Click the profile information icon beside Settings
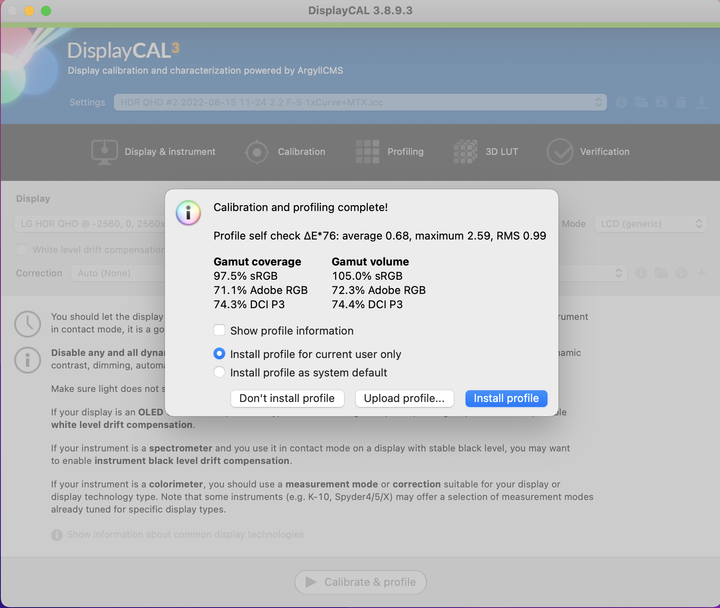 tap(622, 102)
